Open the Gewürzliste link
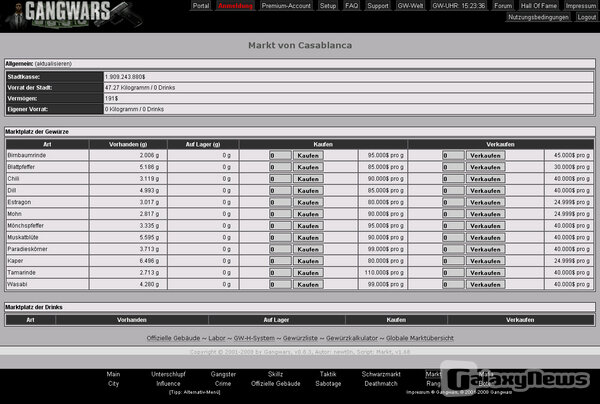This screenshot has width=600, height=404. pyautogui.click(x=300, y=338)
